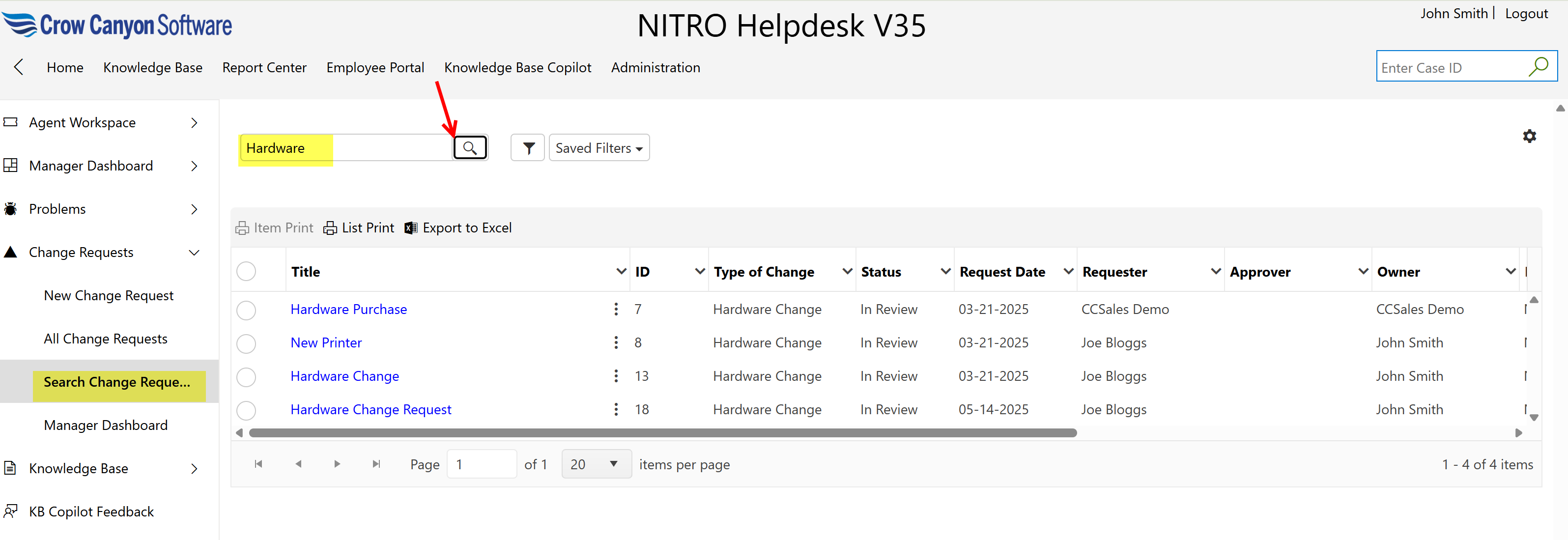Click the Export to Excel icon
The width and height of the screenshot is (1568, 540).
[411, 227]
